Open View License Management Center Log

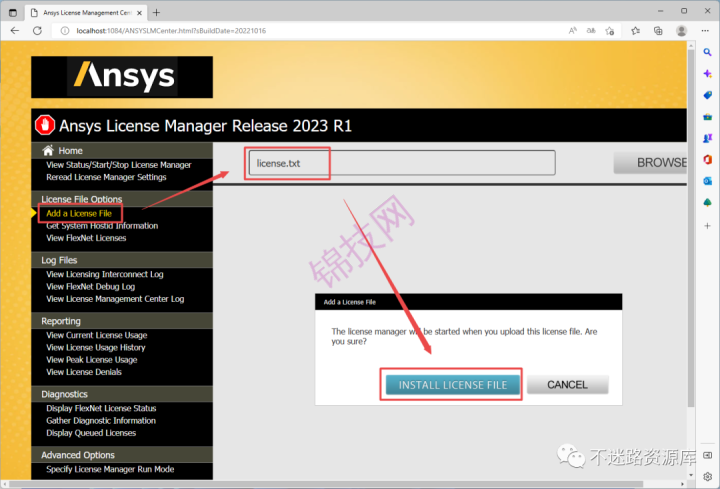115,299
